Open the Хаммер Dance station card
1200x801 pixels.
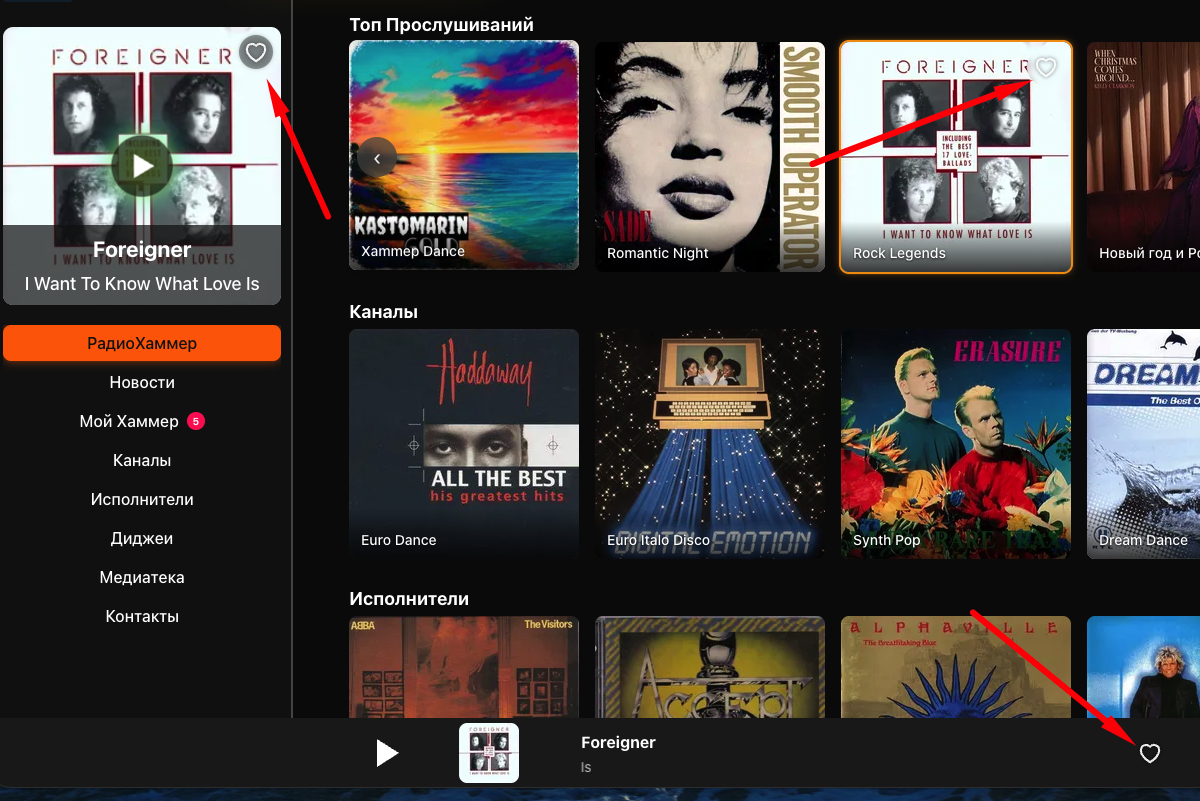(x=464, y=155)
